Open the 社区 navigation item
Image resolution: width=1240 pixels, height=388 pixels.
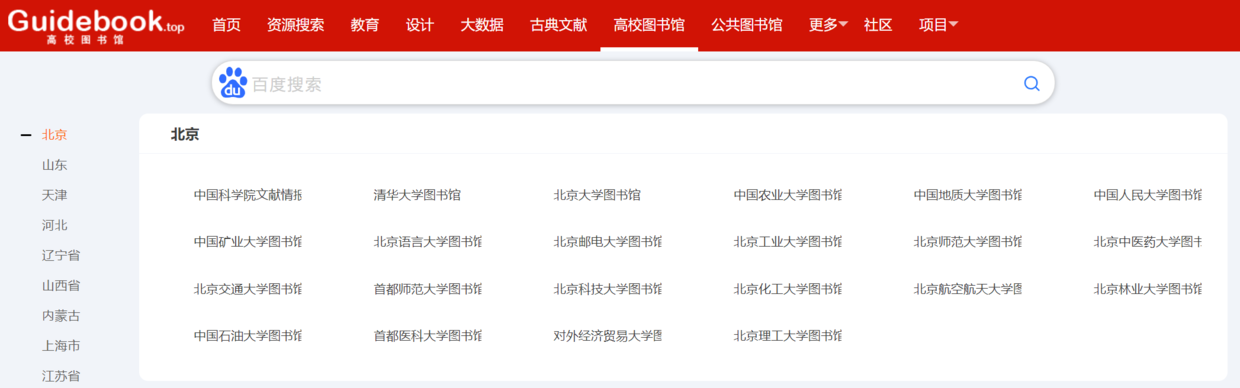878,25
